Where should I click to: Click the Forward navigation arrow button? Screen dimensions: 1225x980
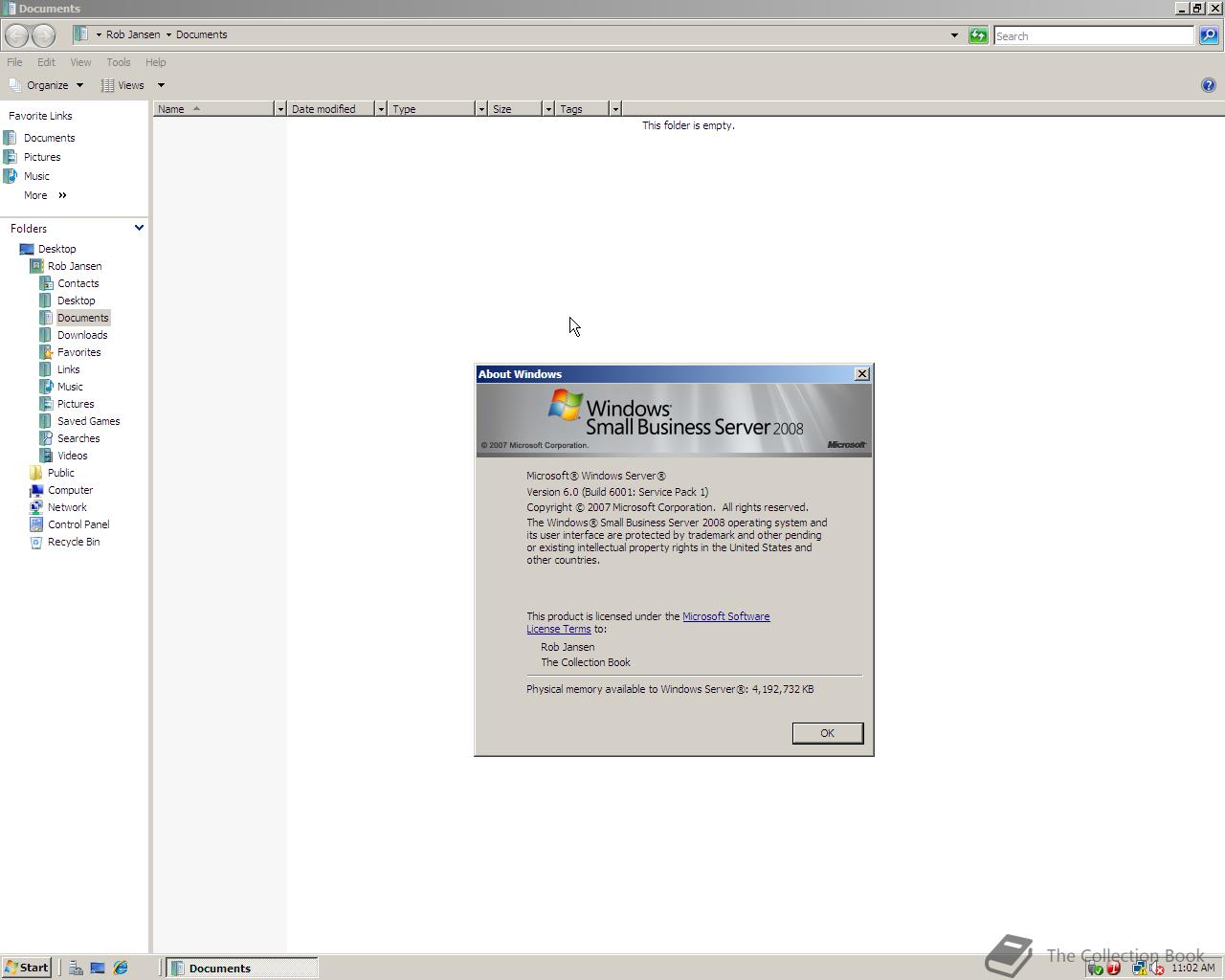click(43, 35)
